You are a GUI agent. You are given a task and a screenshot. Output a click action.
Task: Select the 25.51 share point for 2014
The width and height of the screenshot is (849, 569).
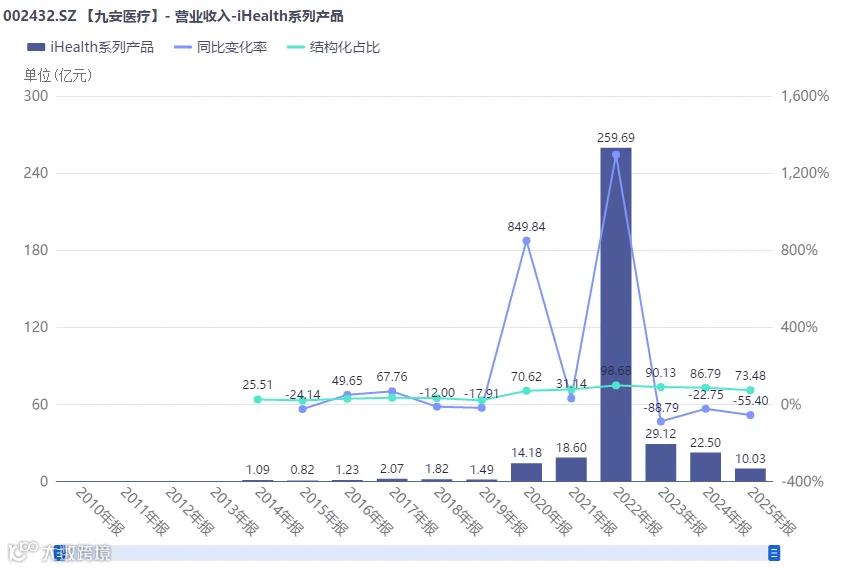pyautogui.click(x=258, y=400)
